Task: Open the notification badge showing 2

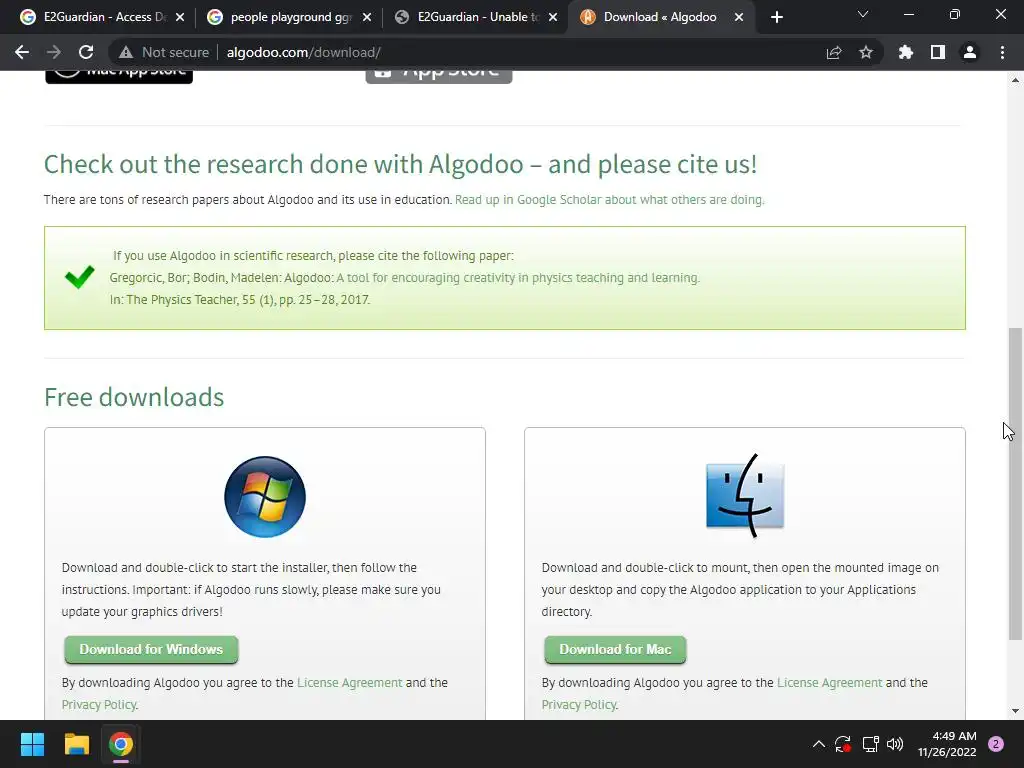Action: pyautogui.click(x=996, y=744)
